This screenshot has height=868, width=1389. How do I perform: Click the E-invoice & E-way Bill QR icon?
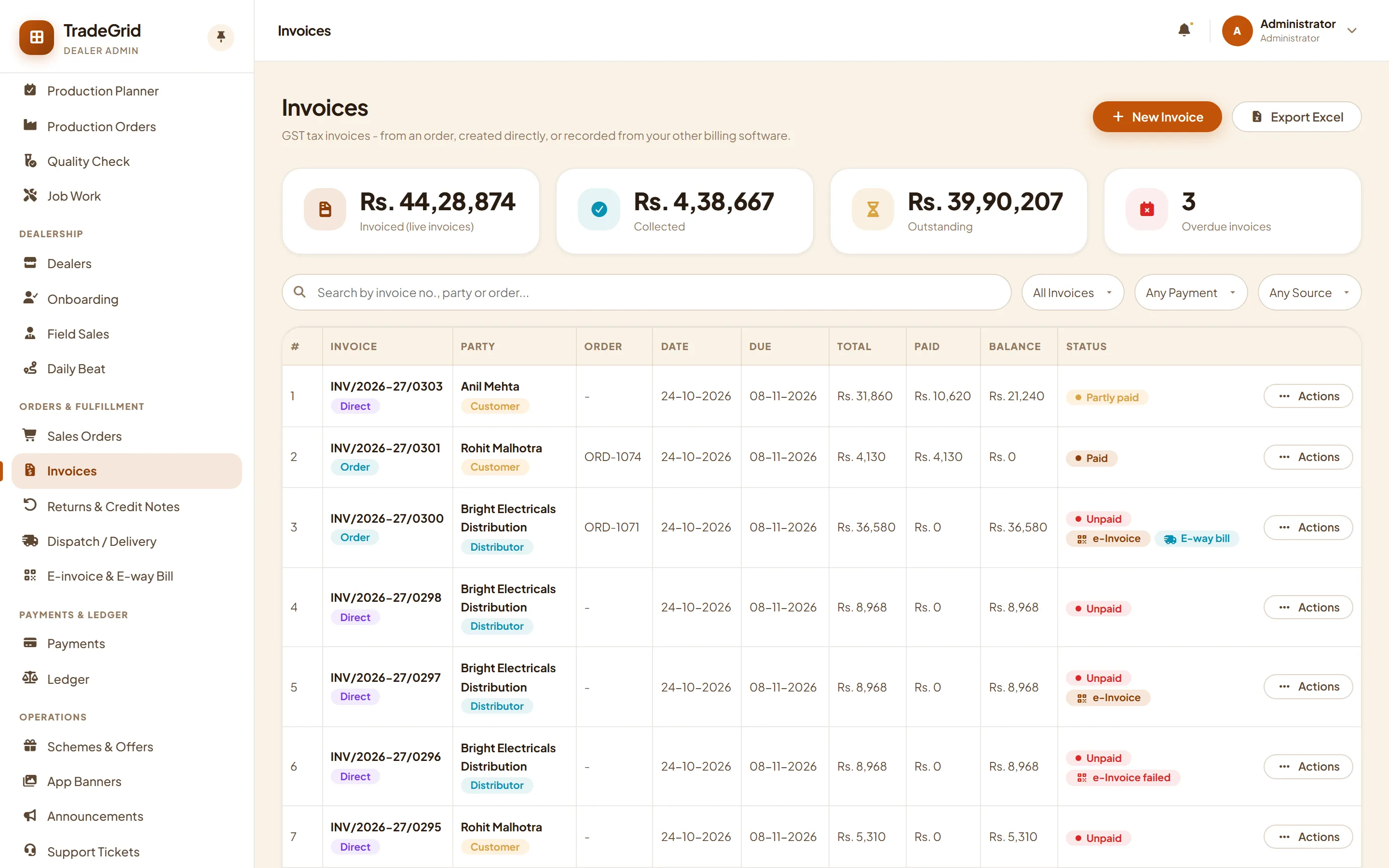30,575
